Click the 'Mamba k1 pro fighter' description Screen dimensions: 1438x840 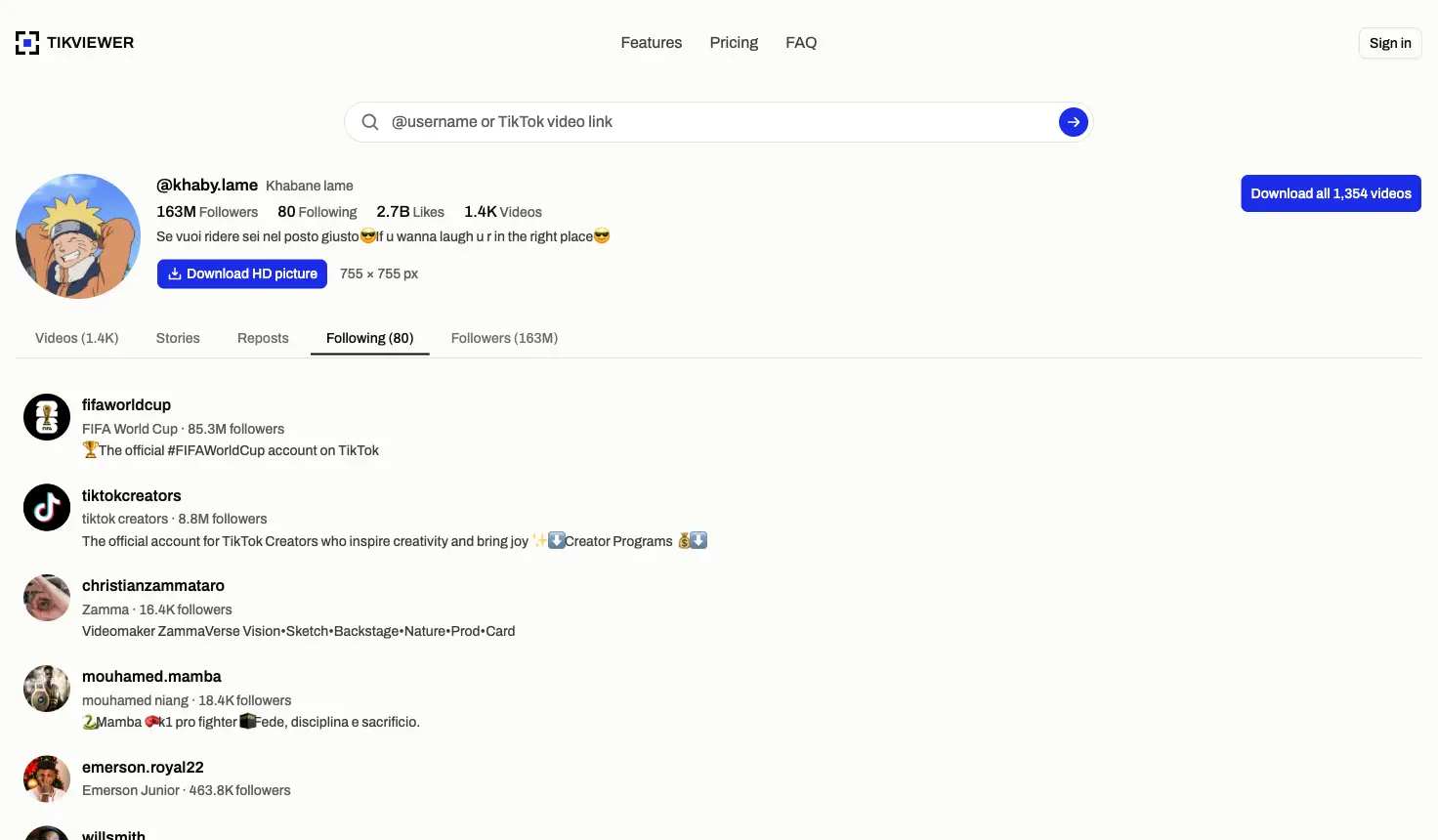251,722
